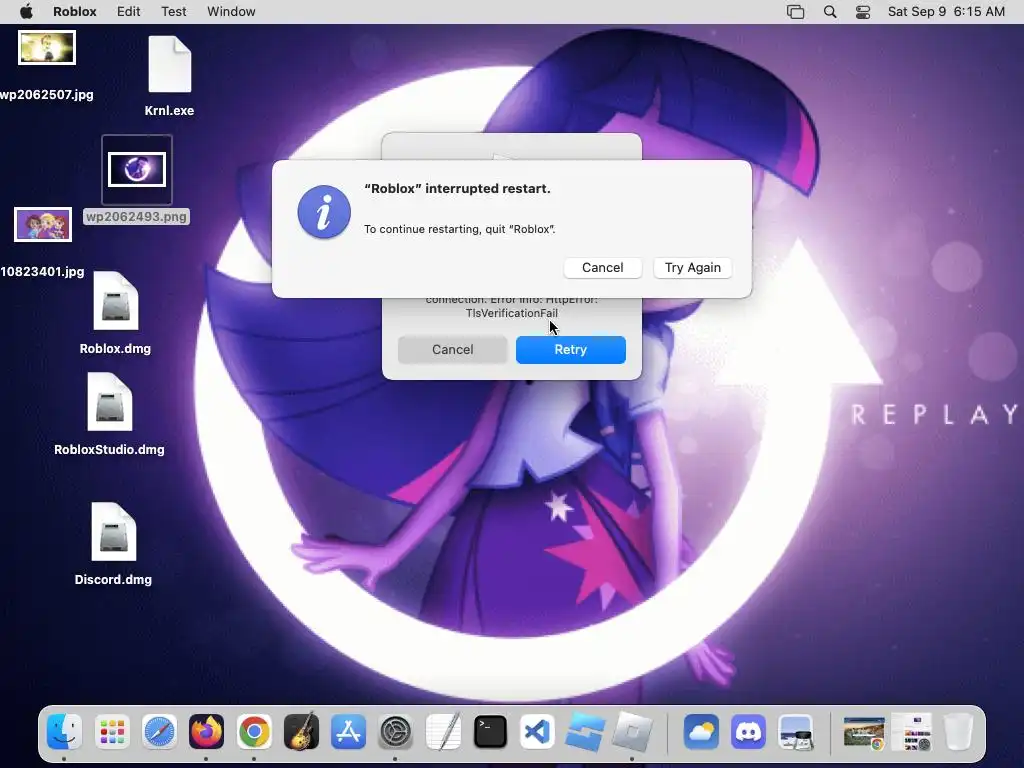Open TextEdit from the dock
The height and width of the screenshot is (768, 1024).
tap(443, 731)
